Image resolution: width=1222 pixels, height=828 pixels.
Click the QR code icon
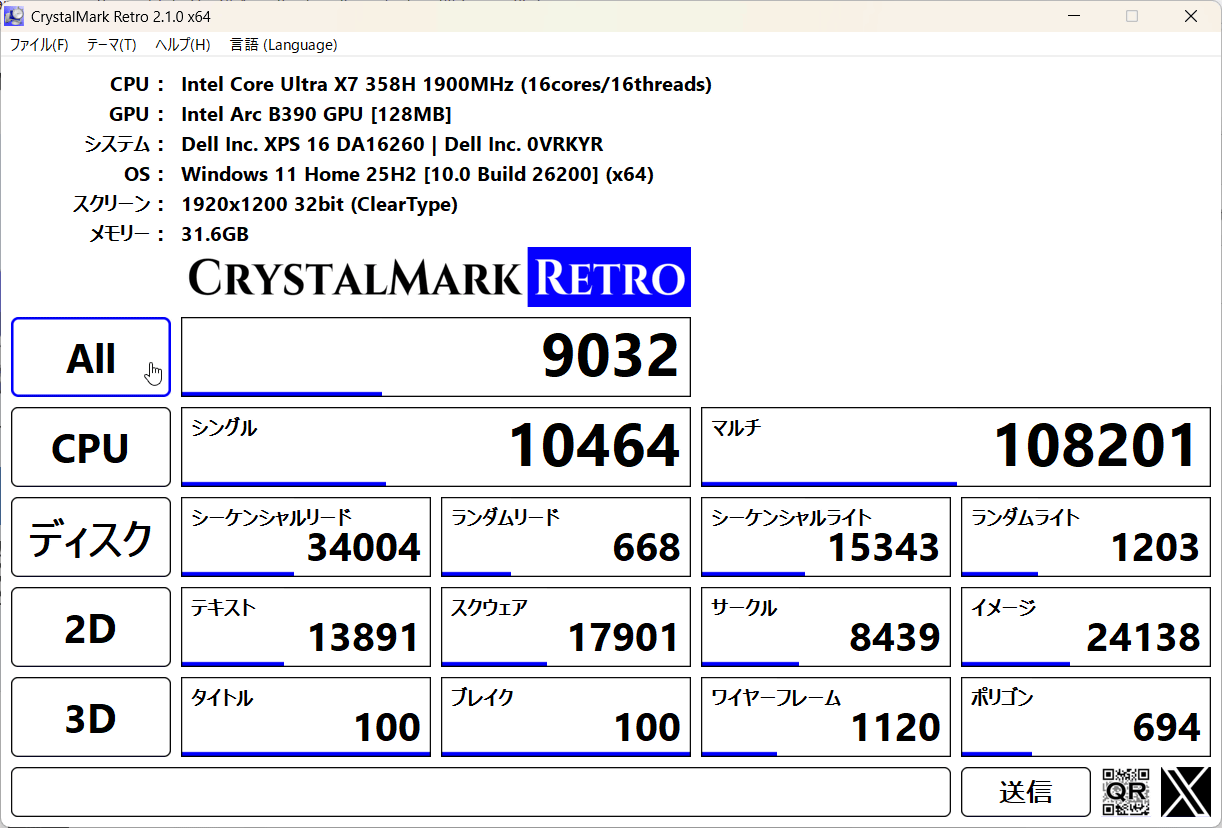[x=1125, y=792]
